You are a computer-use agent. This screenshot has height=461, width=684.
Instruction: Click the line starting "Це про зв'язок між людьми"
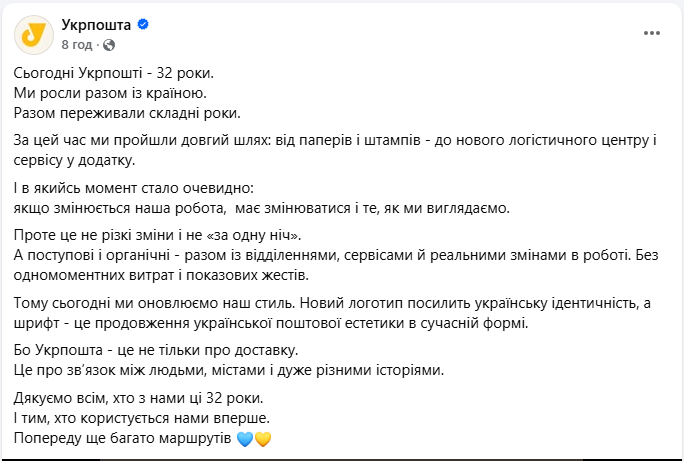pos(228,370)
